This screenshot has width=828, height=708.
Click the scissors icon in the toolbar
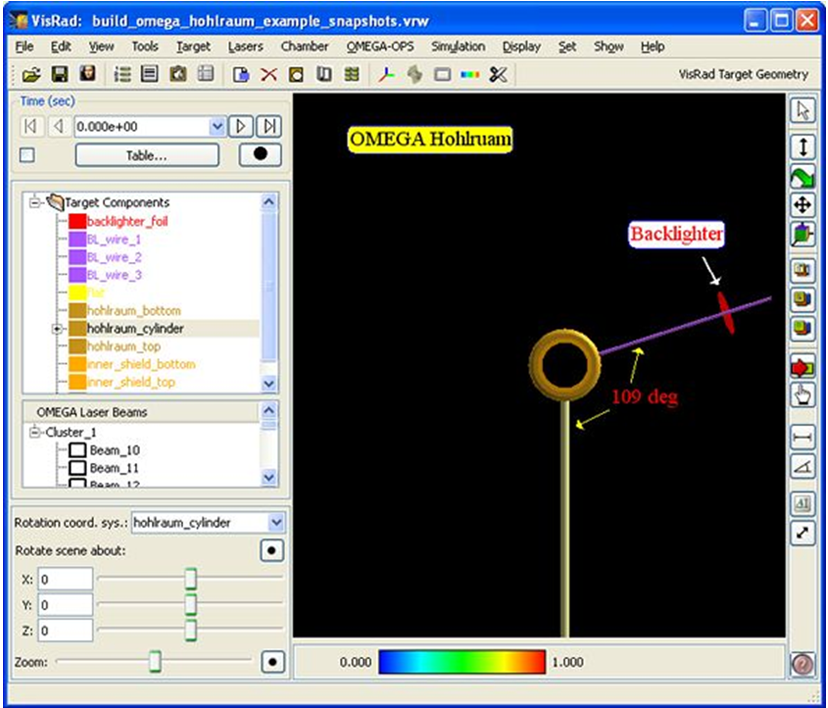[x=498, y=74]
